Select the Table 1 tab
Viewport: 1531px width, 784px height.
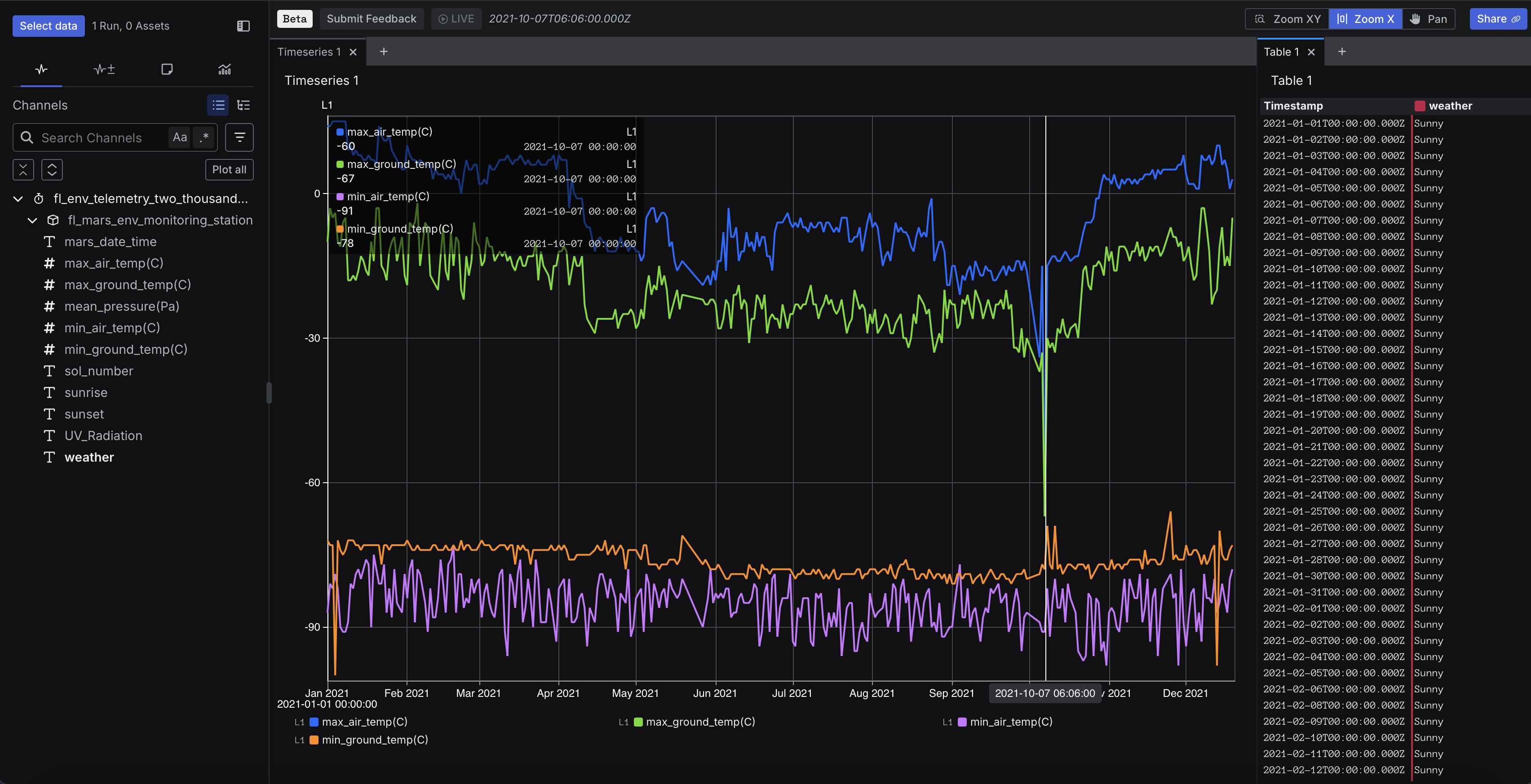(1281, 52)
